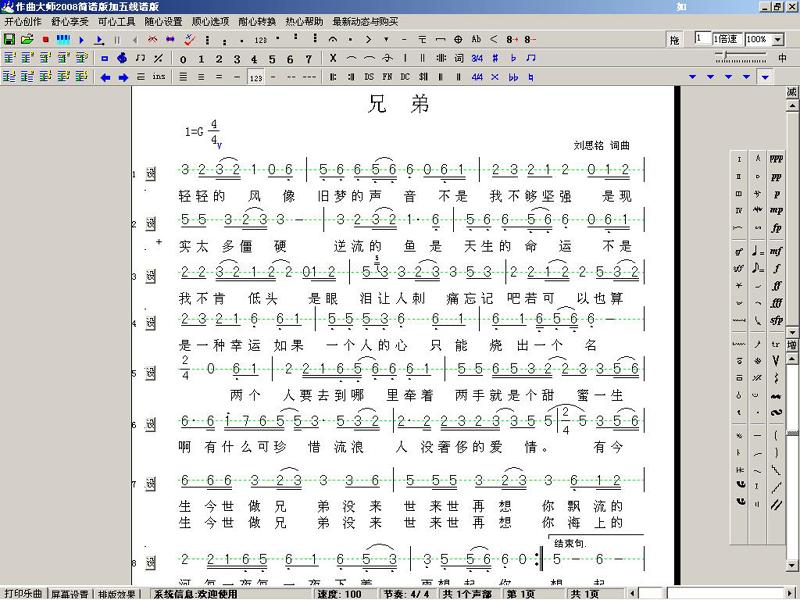This screenshot has height=600, width=800.
Task: Click the 增 button on the right edge
Action: point(791,344)
